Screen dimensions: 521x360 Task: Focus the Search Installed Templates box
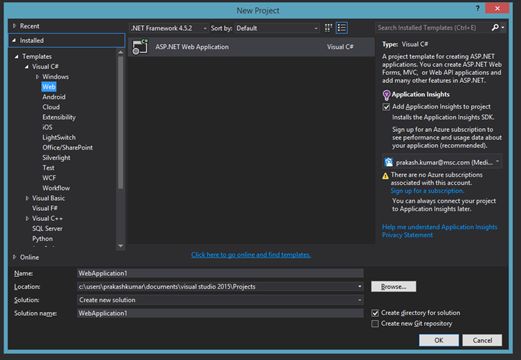[x=433, y=28]
